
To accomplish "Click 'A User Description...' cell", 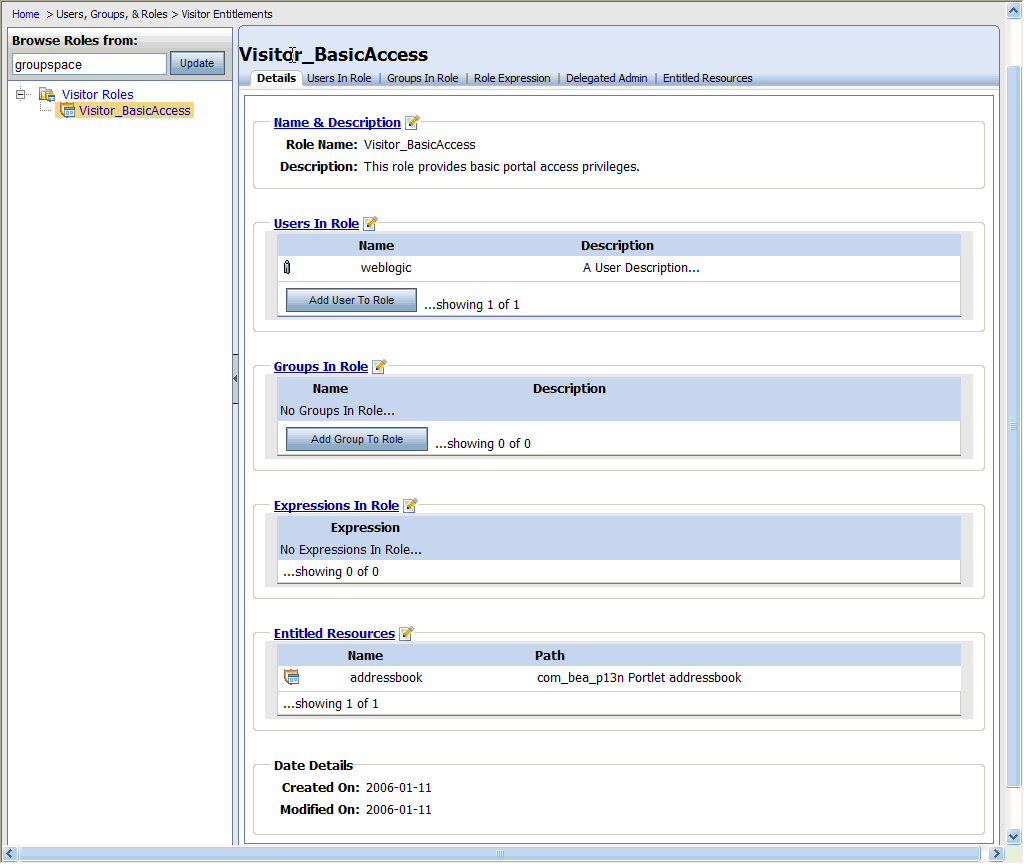I will pyautogui.click(x=641, y=268).
